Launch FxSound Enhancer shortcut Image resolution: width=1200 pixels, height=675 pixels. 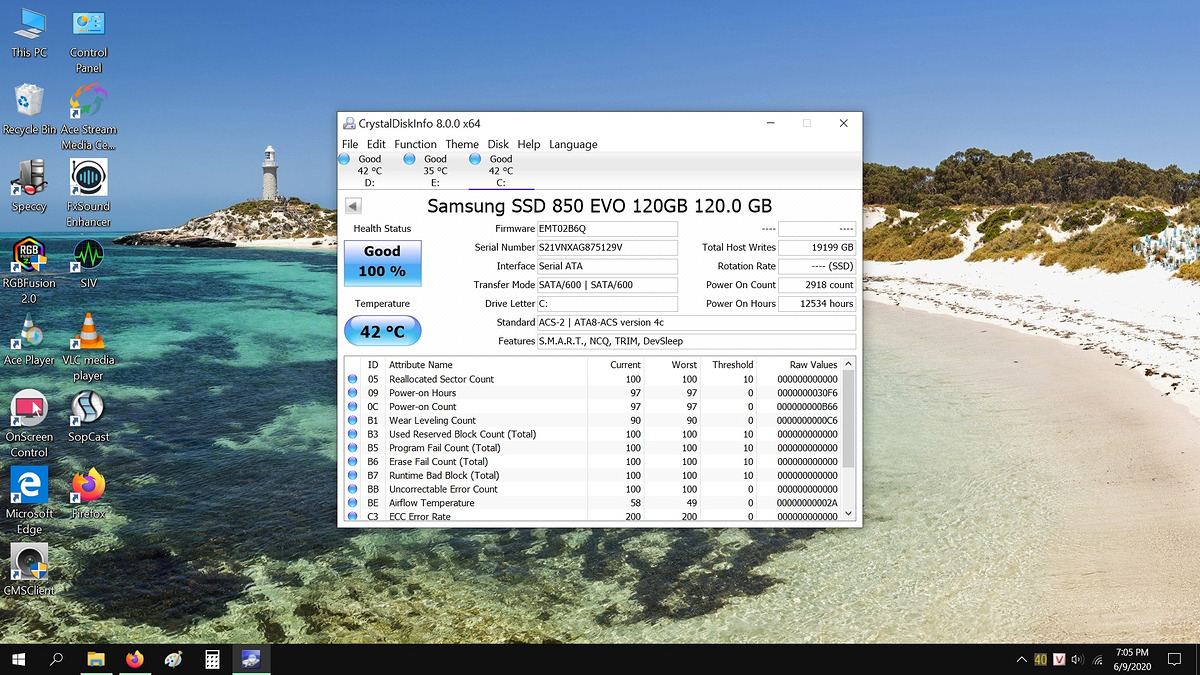click(x=89, y=194)
